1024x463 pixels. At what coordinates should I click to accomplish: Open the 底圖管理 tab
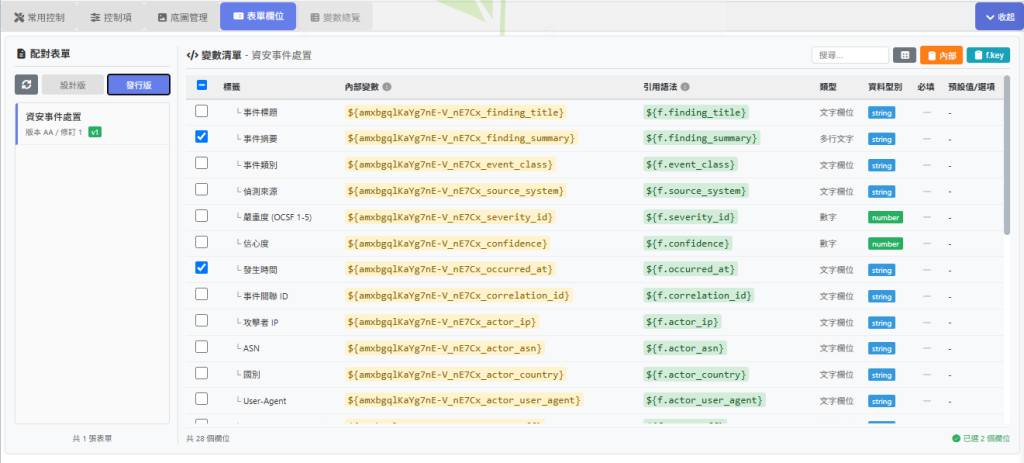pos(183,17)
